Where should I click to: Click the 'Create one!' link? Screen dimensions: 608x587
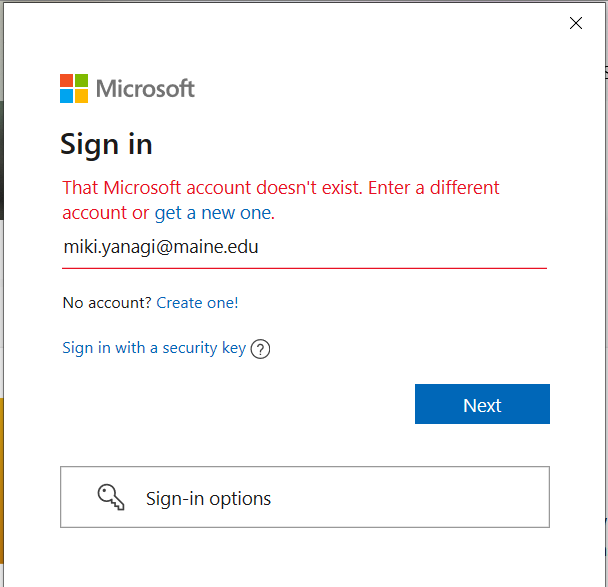197,303
